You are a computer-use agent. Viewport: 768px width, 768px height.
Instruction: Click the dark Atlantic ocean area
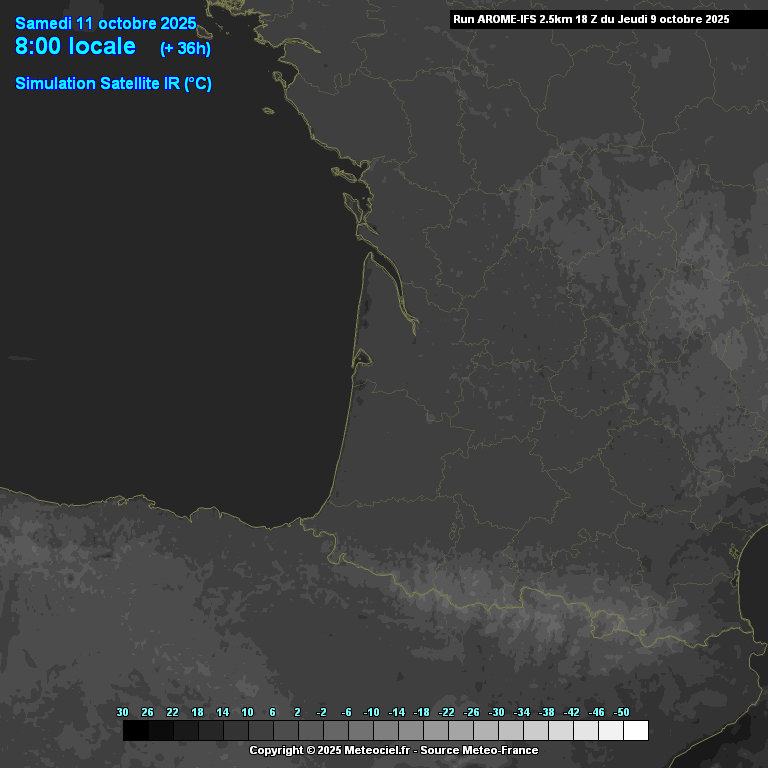[x=150, y=300]
